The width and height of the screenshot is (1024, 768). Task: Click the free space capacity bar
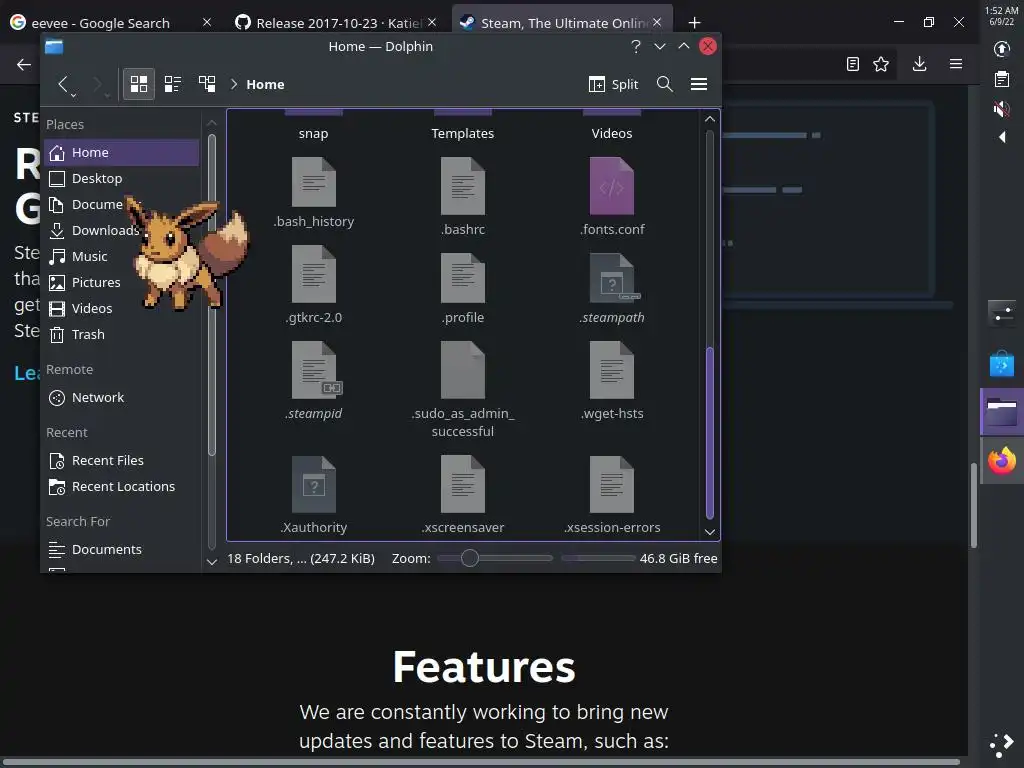click(x=598, y=558)
